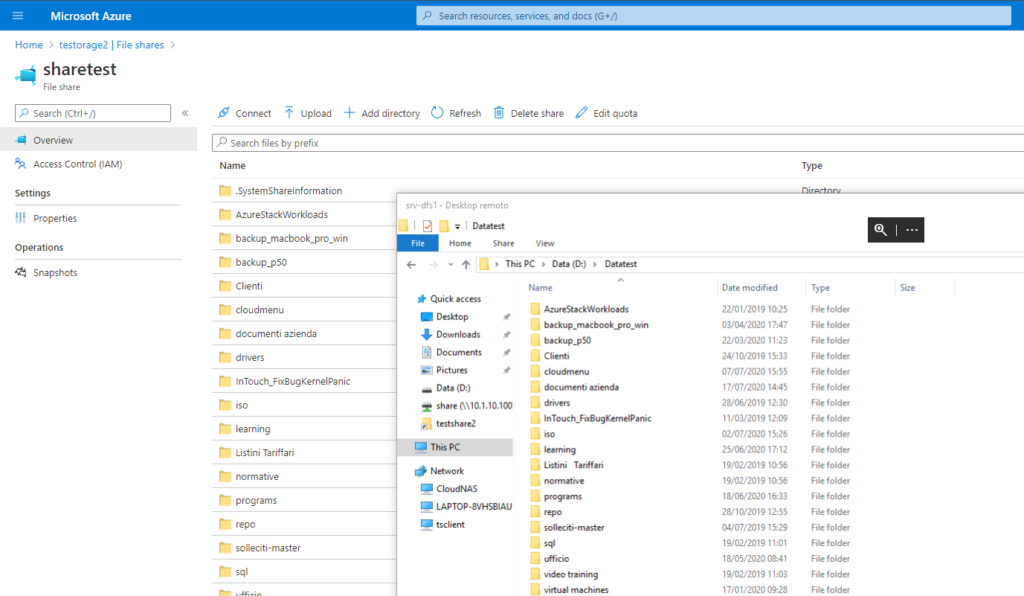Screen dimensions: 1024x596
Task: Click the sharetest file share icon
Action: point(26,75)
